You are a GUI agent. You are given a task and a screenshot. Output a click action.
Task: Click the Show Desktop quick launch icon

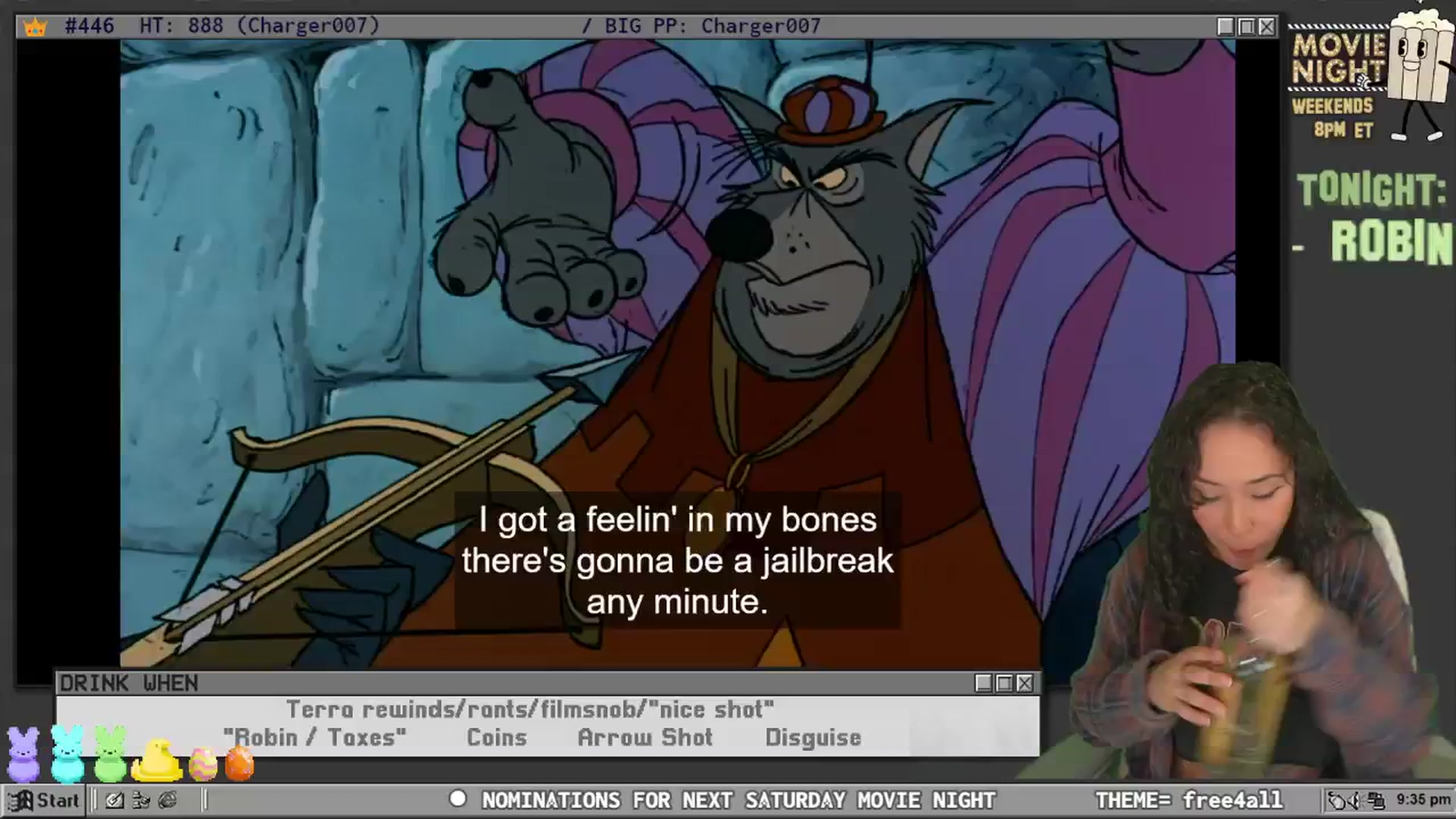coord(115,800)
